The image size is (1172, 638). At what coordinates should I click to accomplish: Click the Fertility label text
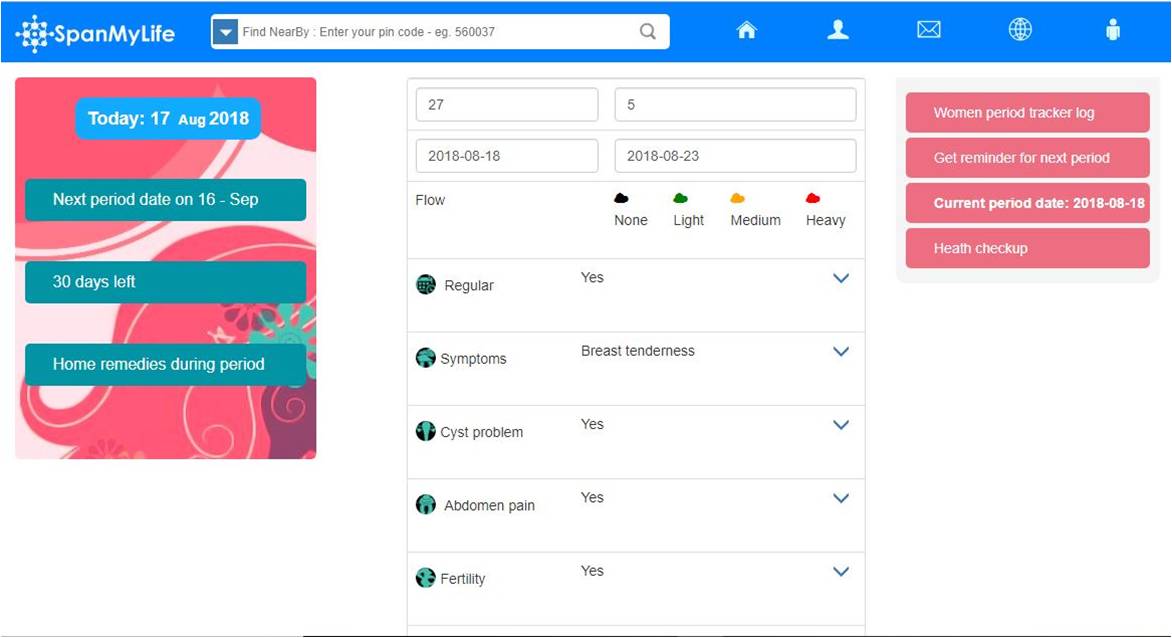(463, 578)
